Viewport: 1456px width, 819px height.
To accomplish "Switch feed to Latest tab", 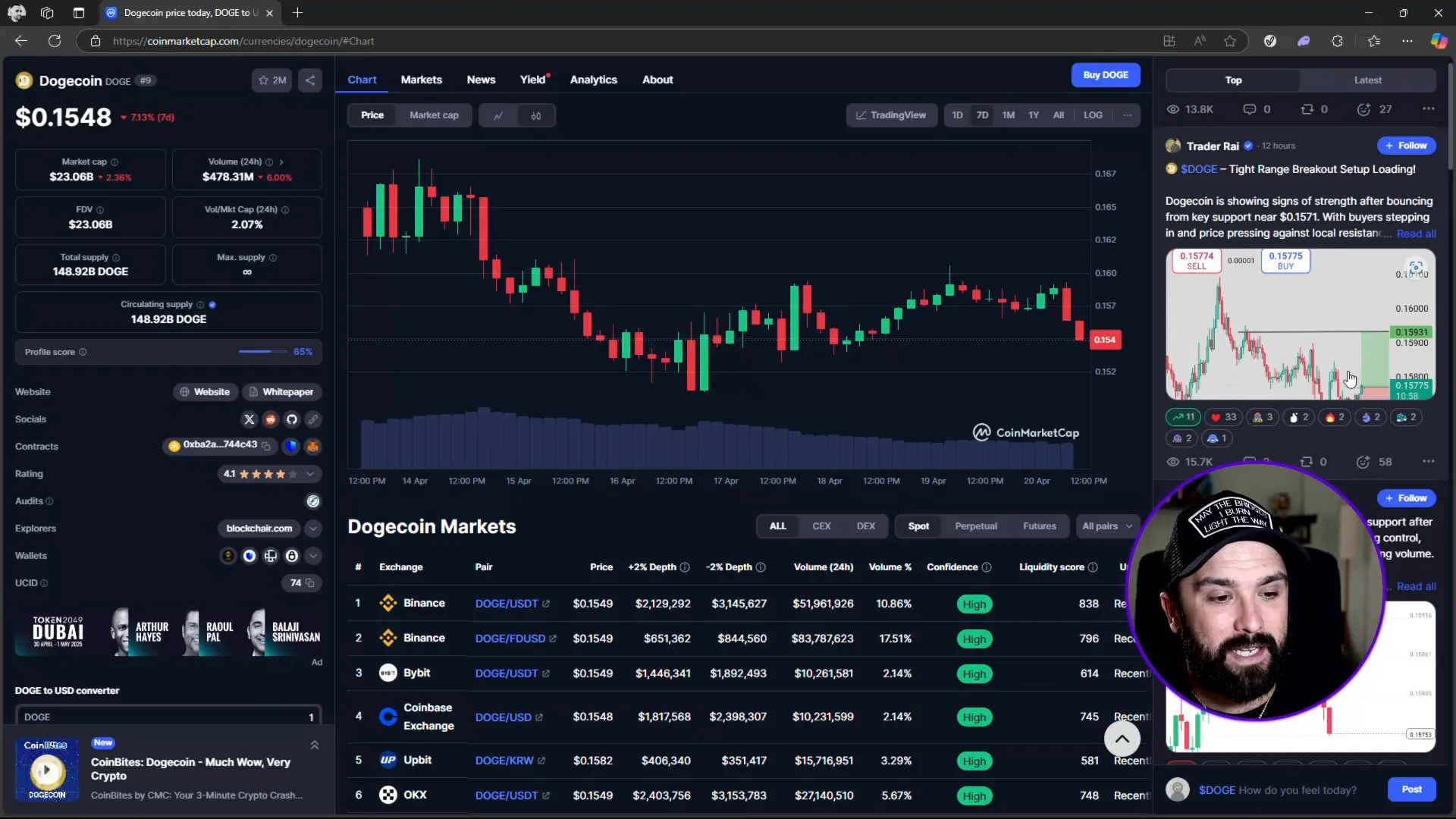I will click(1367, 80).
